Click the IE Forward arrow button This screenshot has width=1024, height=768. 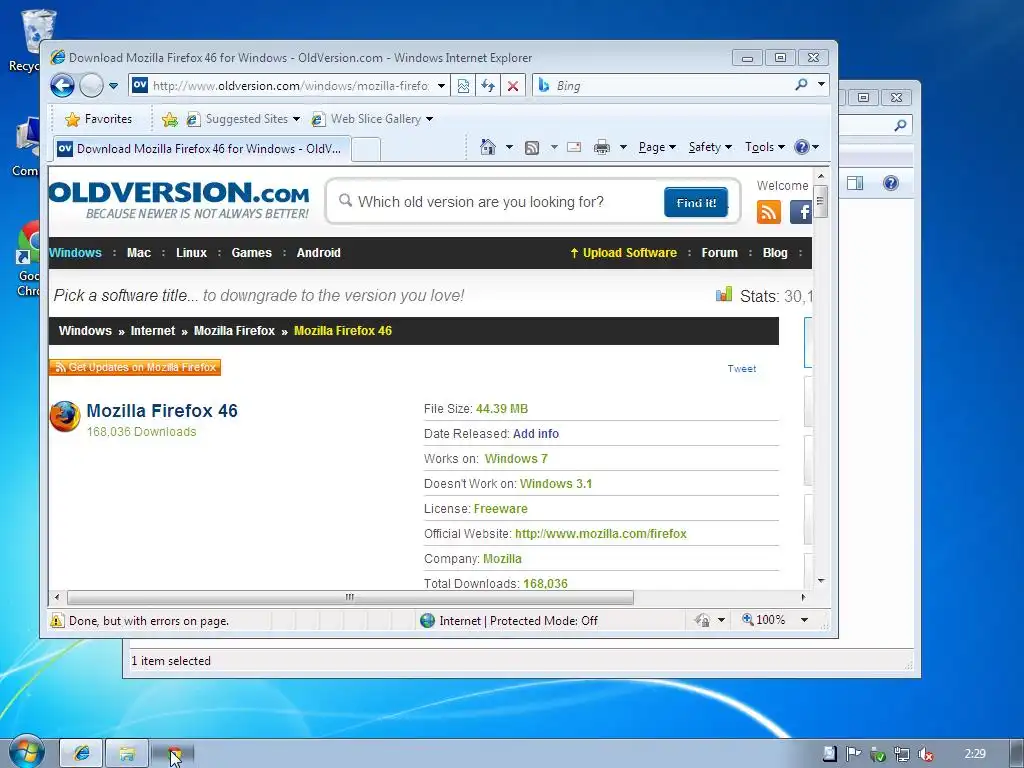[91, 86]
